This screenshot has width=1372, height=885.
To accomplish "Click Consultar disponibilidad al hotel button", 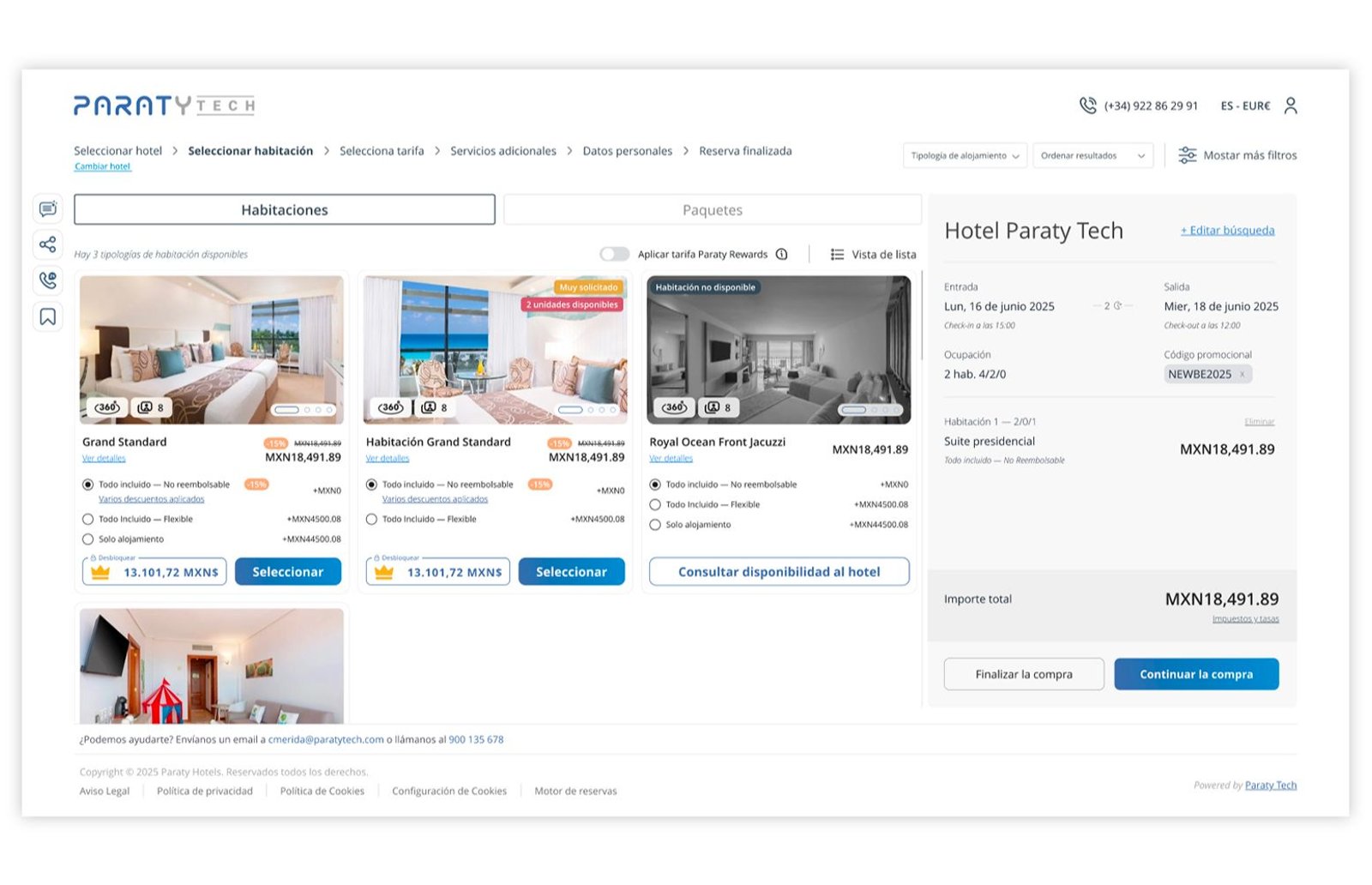I will (x=779, y=572).
